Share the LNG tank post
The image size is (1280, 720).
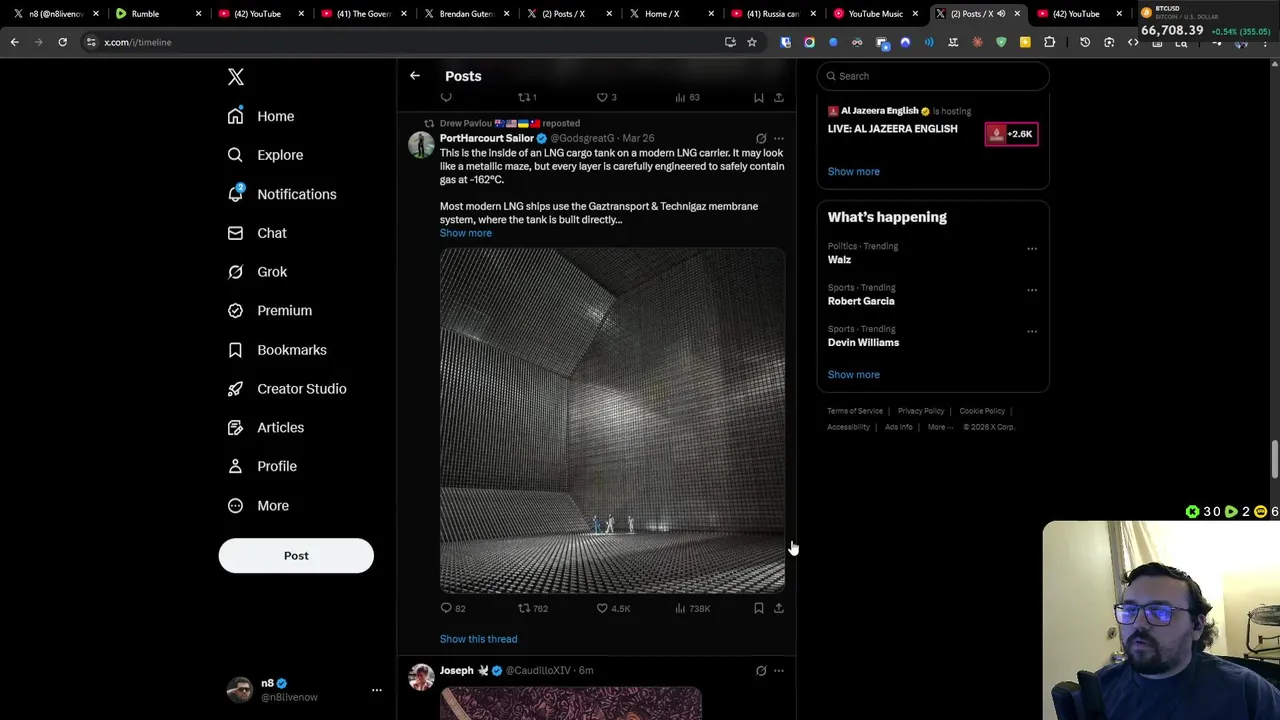point(779,608)
